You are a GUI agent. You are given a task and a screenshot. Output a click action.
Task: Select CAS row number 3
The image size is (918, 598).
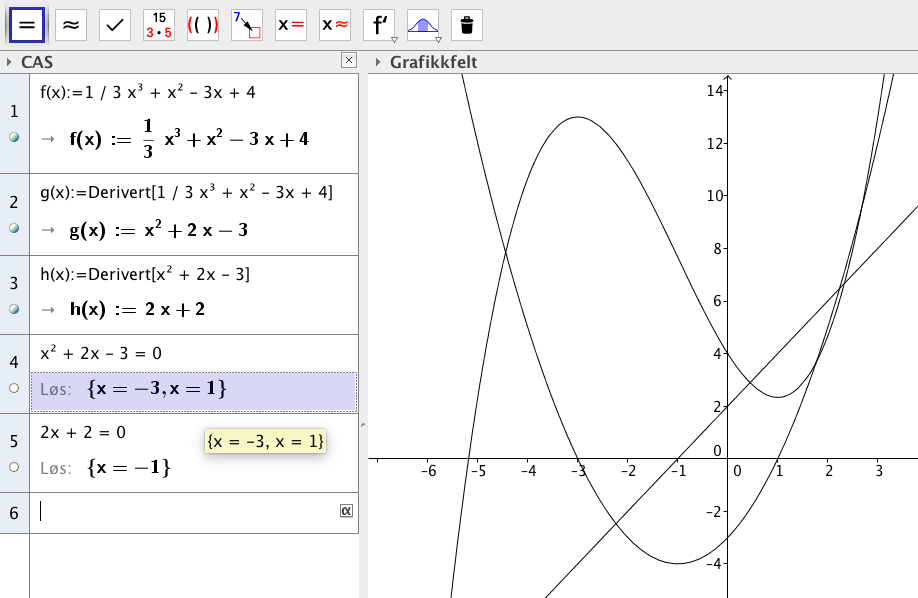click(x=14, y=283)
